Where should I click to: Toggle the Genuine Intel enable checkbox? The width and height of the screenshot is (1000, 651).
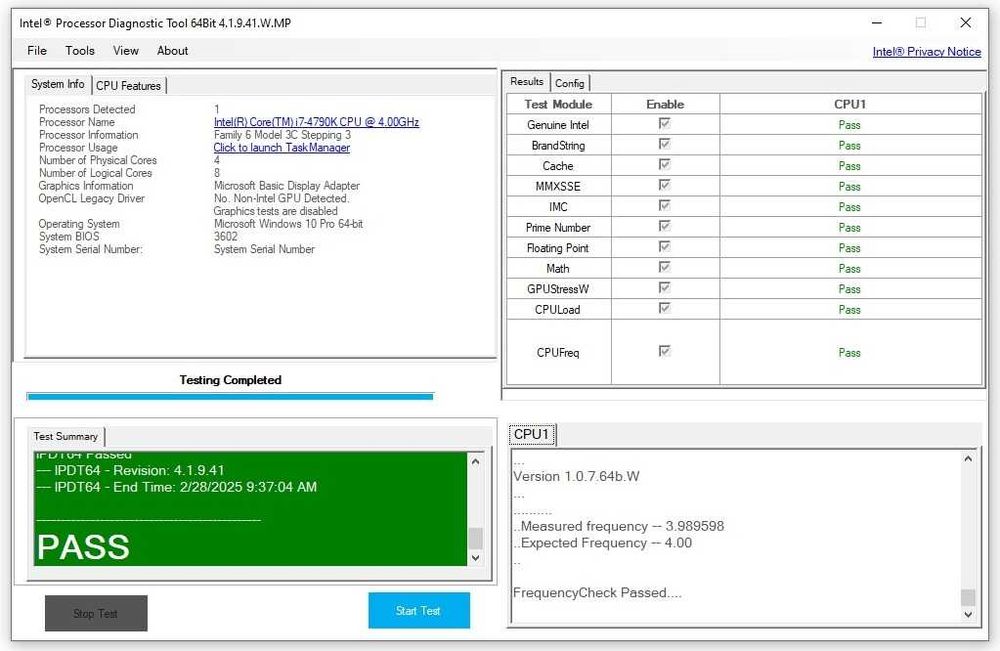tap(665, 123)
